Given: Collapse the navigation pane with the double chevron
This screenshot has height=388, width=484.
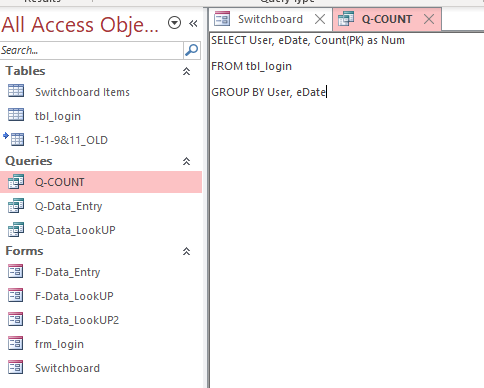Looking at the screenshot, I should pos(193,23).
